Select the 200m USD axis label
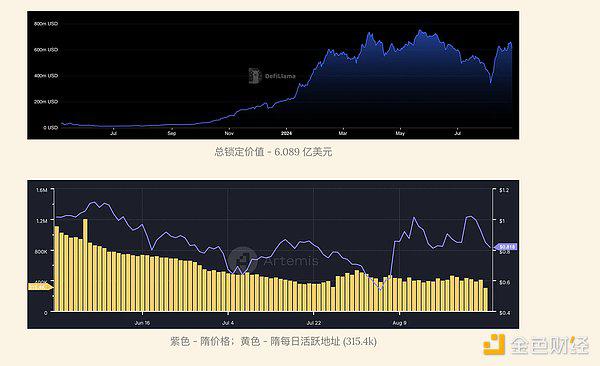The height and width of the screenshot is (366, 600). pyautogui.click(x=46, y=102)
